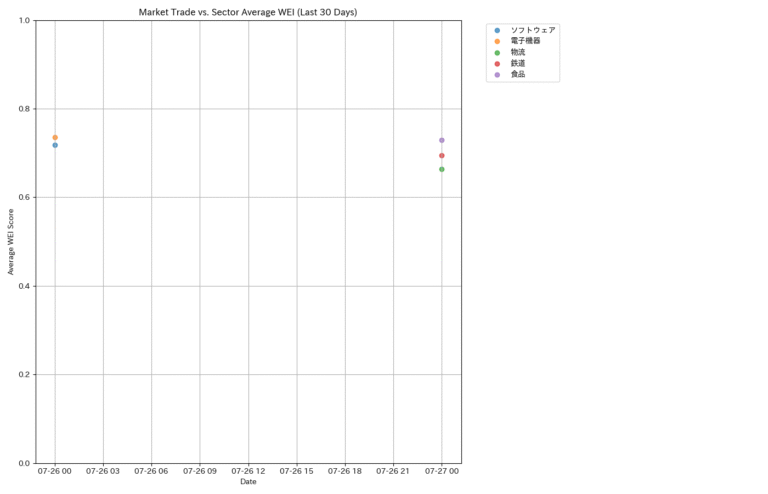768x494 pixels.
Task: Click the green data point on 07-27 00
Action: pos(442,169)
